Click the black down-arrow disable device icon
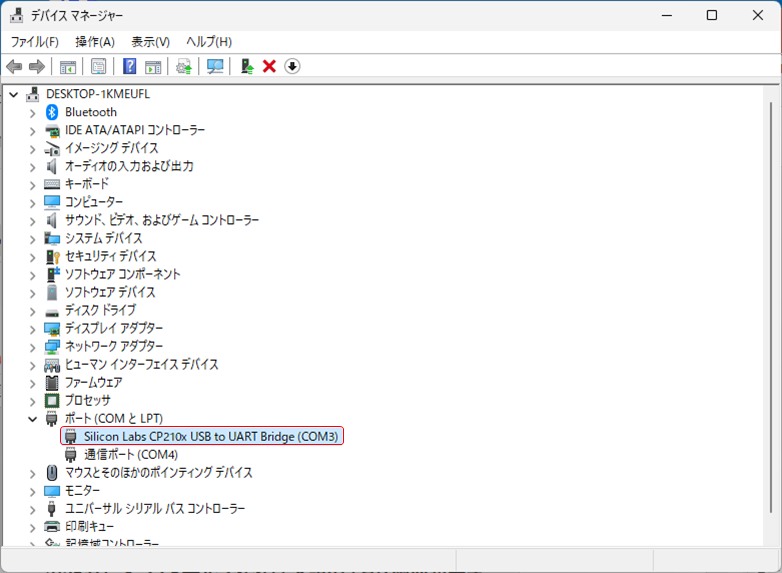 click(x=292, y=66)
